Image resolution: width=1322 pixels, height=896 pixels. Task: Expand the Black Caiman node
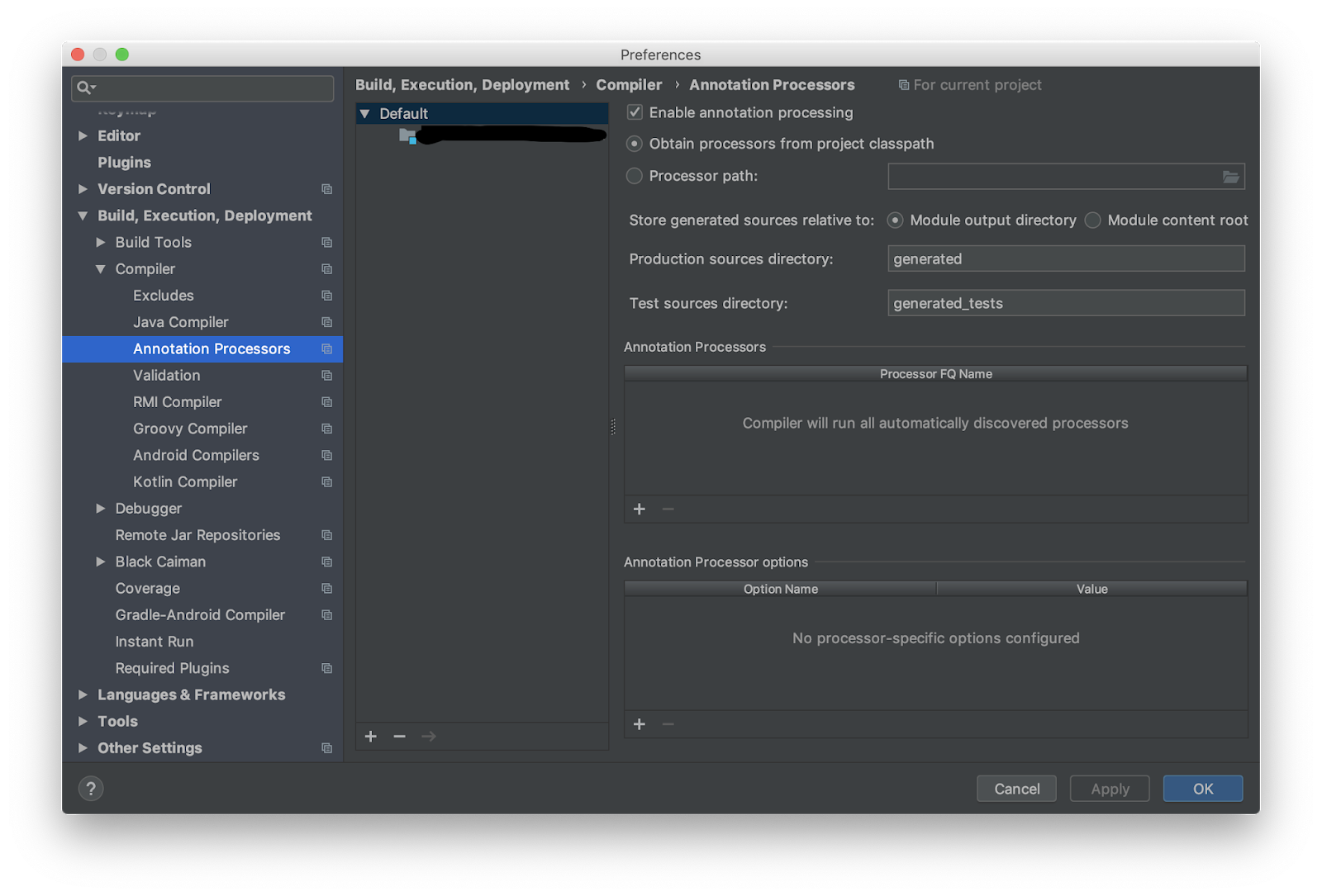tap(101, 562)
